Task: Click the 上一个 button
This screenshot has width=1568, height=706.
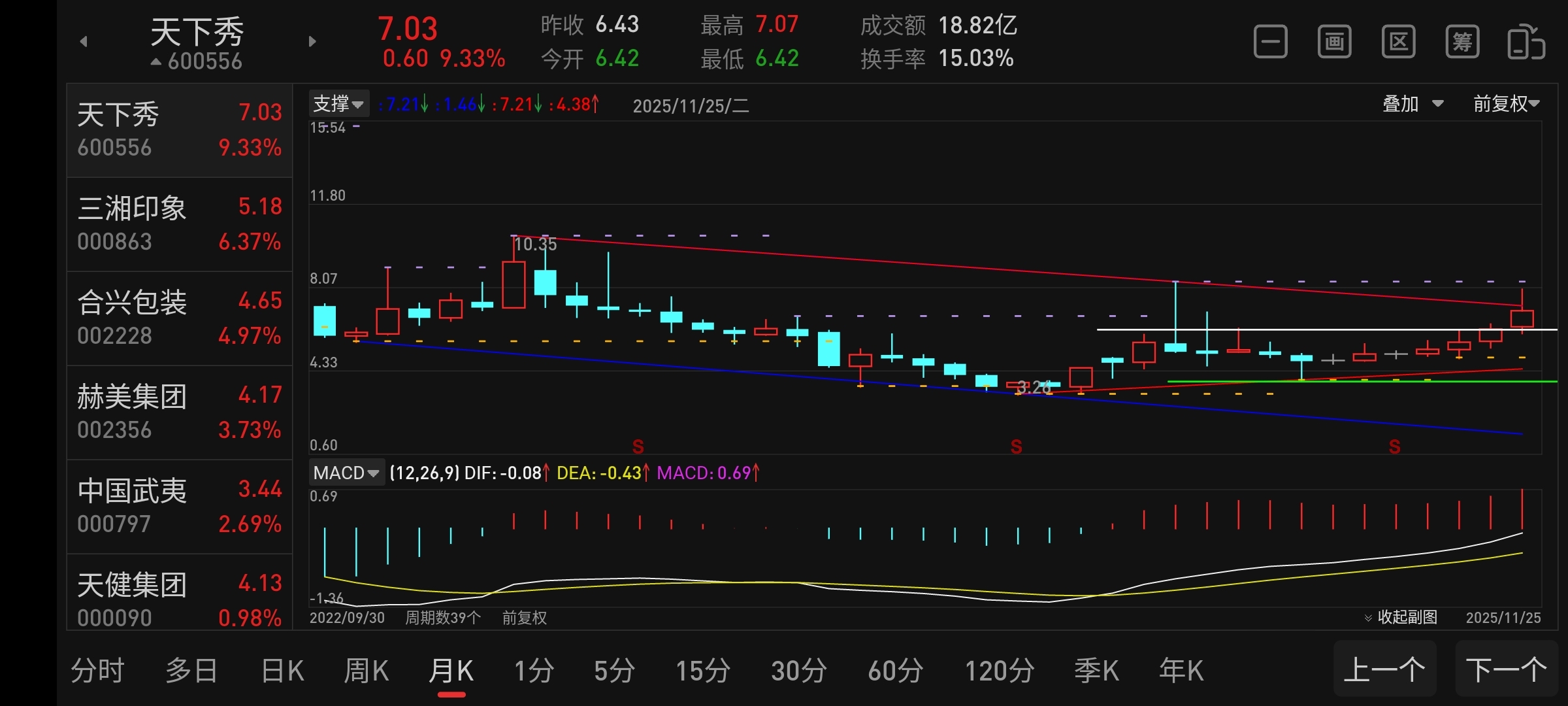Action: point(1384,669)
